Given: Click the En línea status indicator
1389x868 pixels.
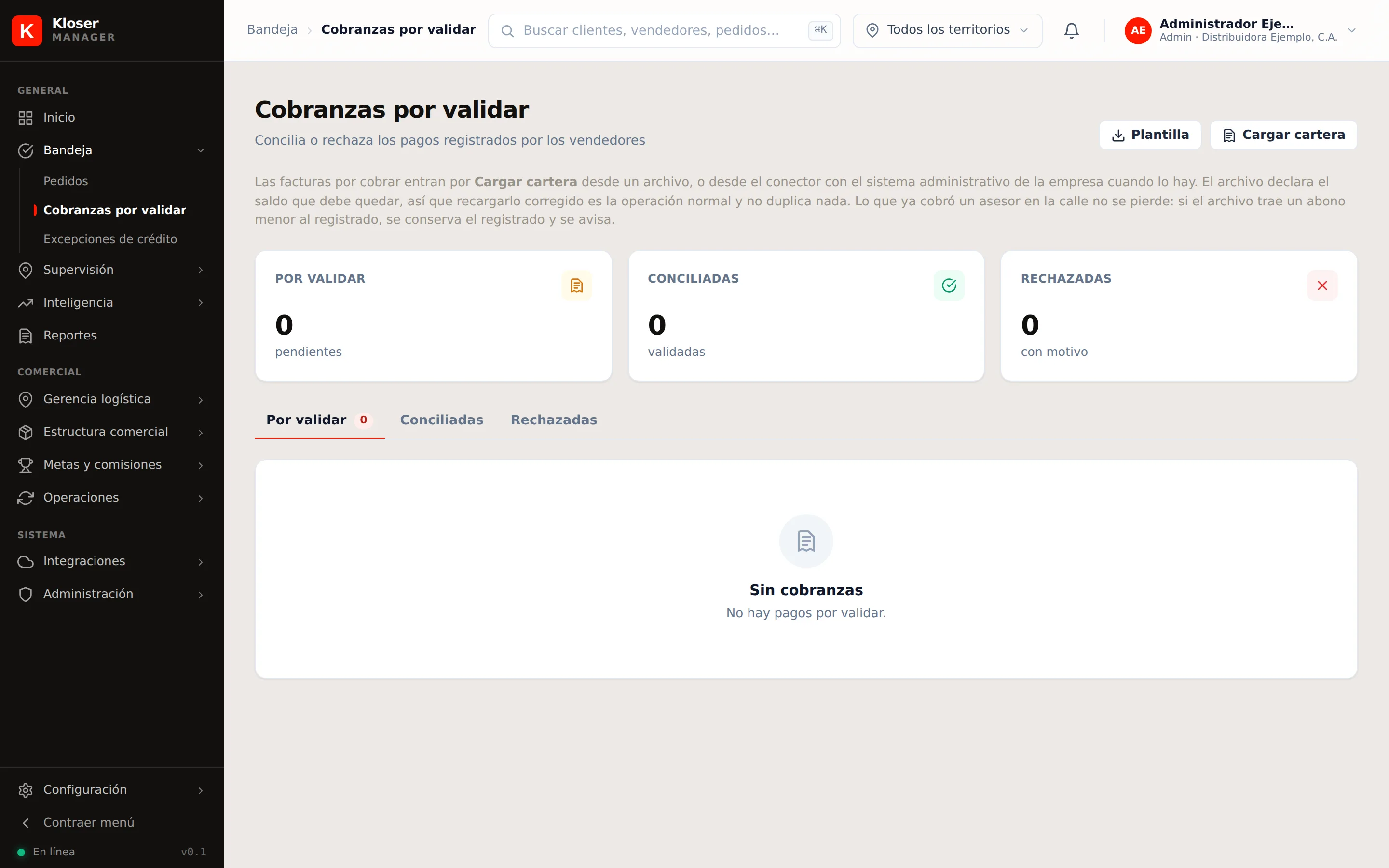Looking at the screenshot, I should [46, 852].
